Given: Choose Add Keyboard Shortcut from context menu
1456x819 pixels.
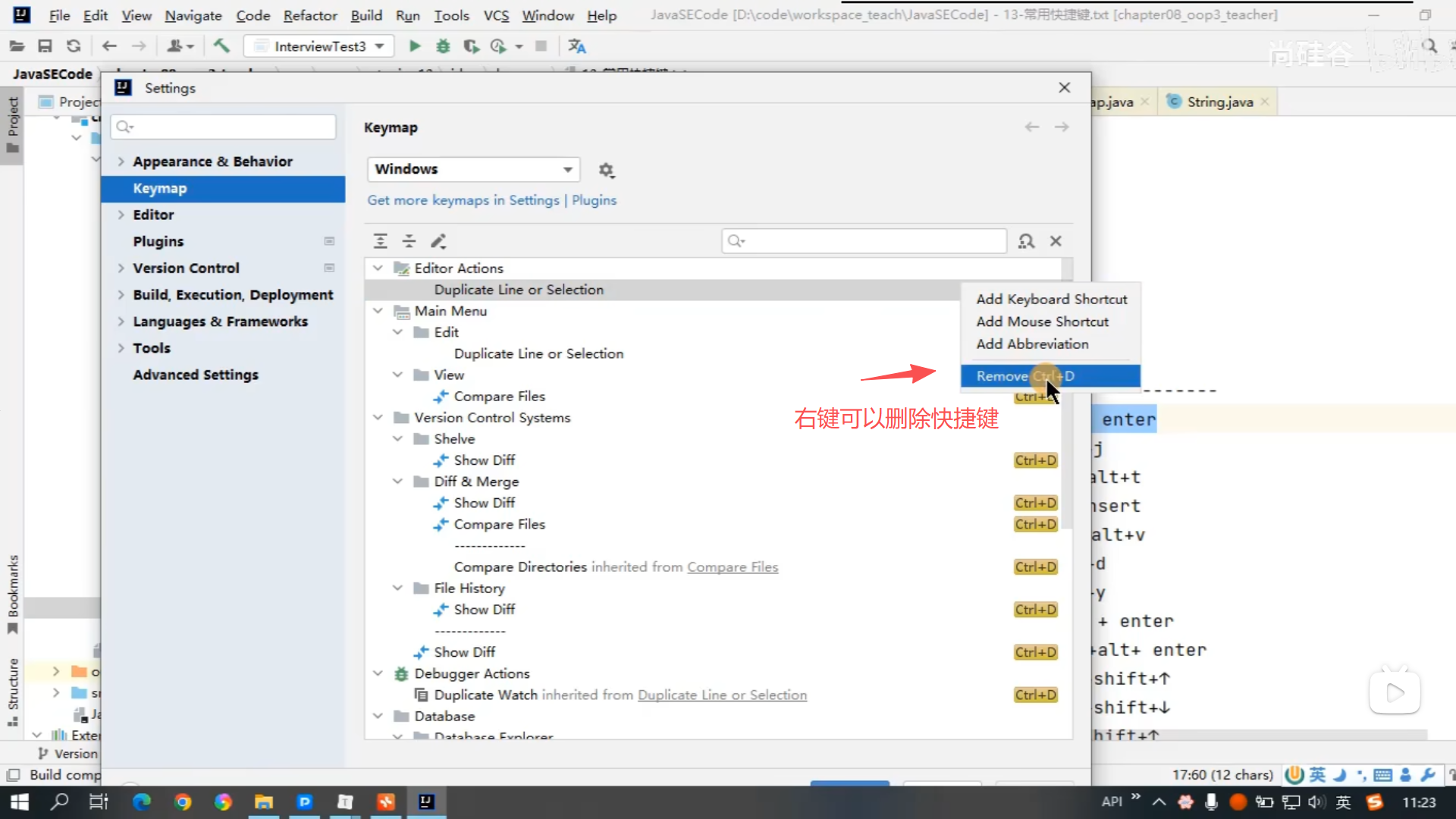Looking at the screenshot, I should 1051,300.
